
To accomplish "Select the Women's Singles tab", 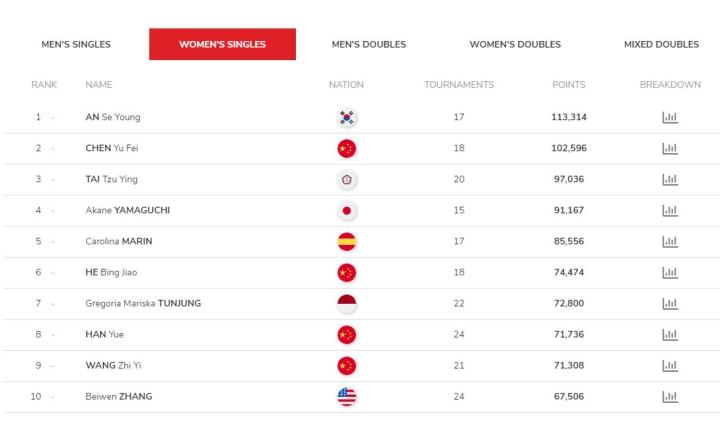I will click(222, 44).
